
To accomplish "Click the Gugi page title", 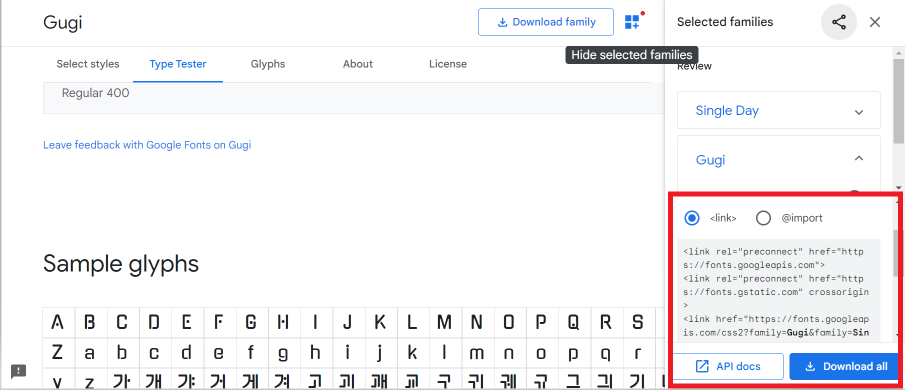I will point(62,23).
